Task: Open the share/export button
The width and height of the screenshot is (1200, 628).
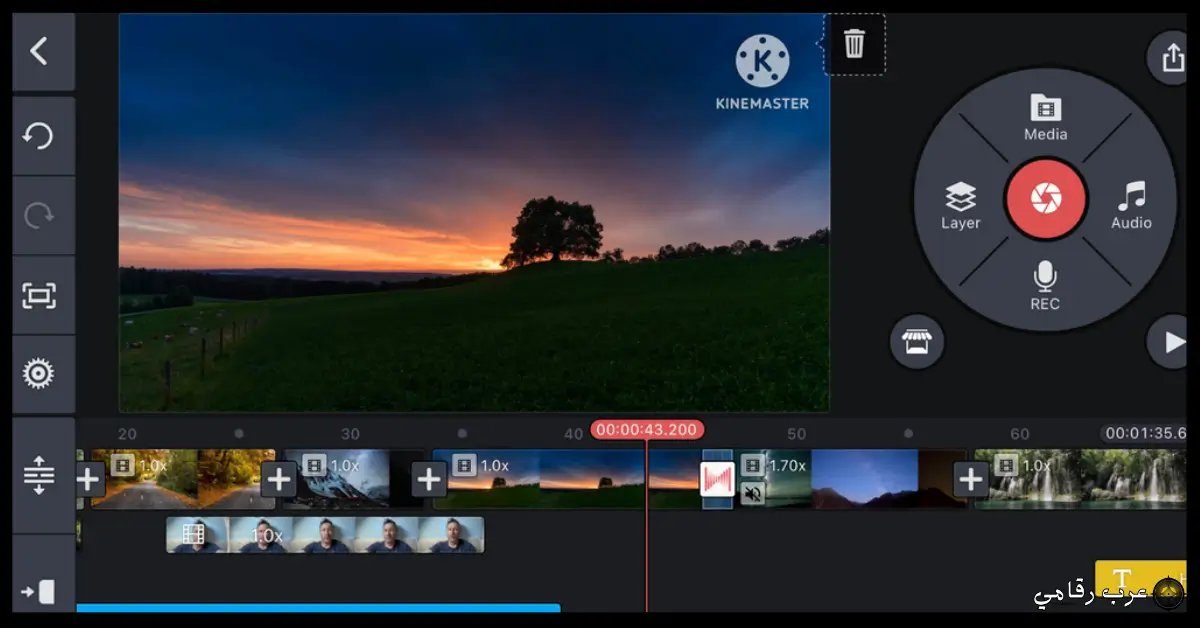Action: [x=1172, y=58]
